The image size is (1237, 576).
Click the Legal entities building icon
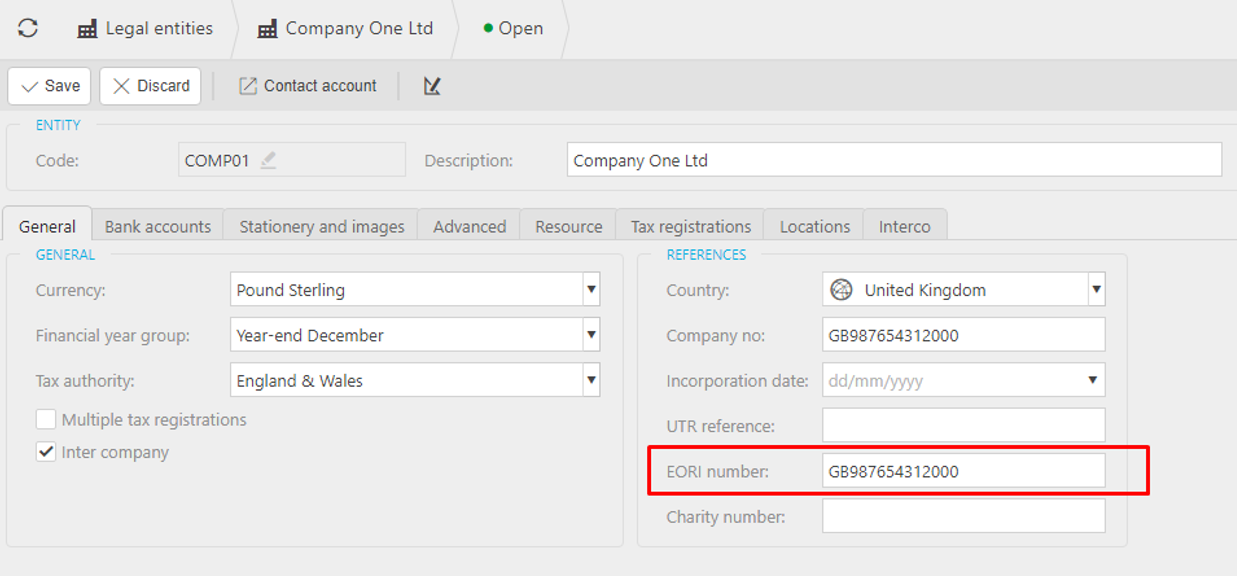coord(87,29)
